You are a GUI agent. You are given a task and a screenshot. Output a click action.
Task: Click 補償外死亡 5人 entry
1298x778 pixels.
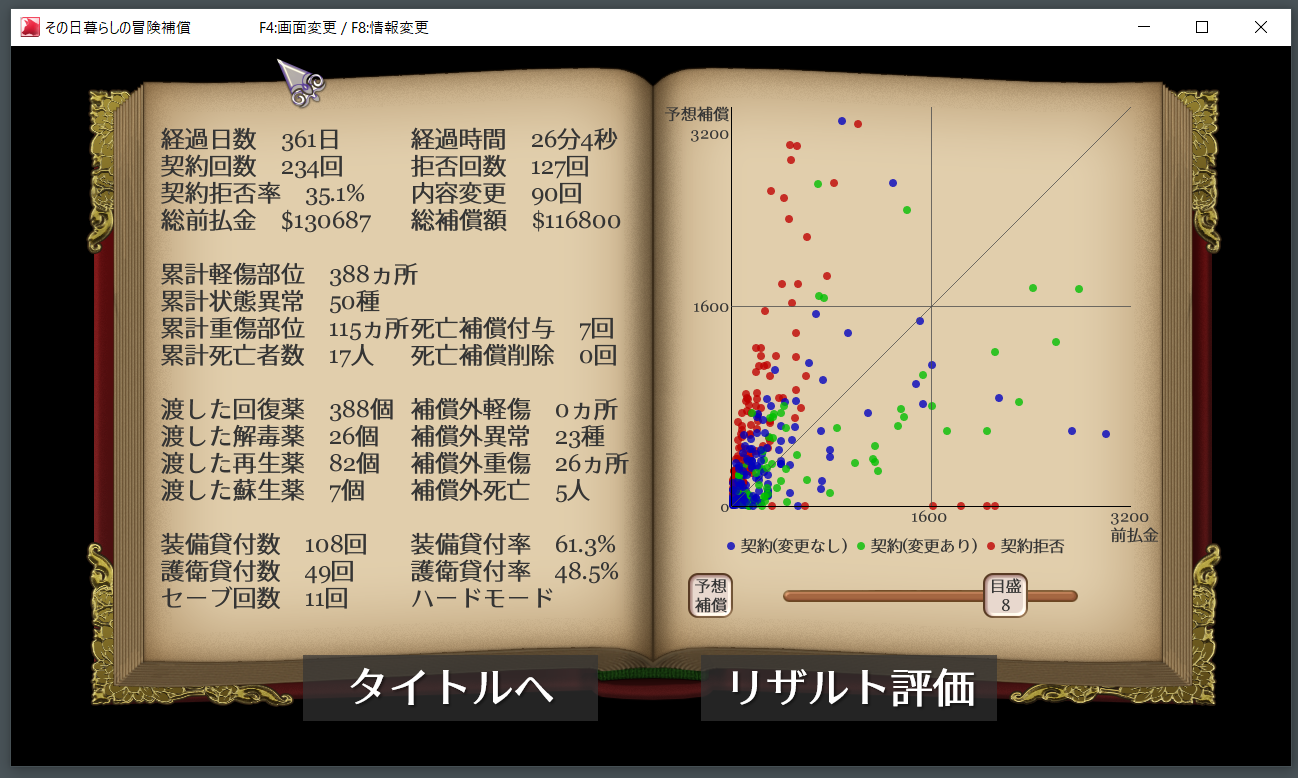[501, 491]
